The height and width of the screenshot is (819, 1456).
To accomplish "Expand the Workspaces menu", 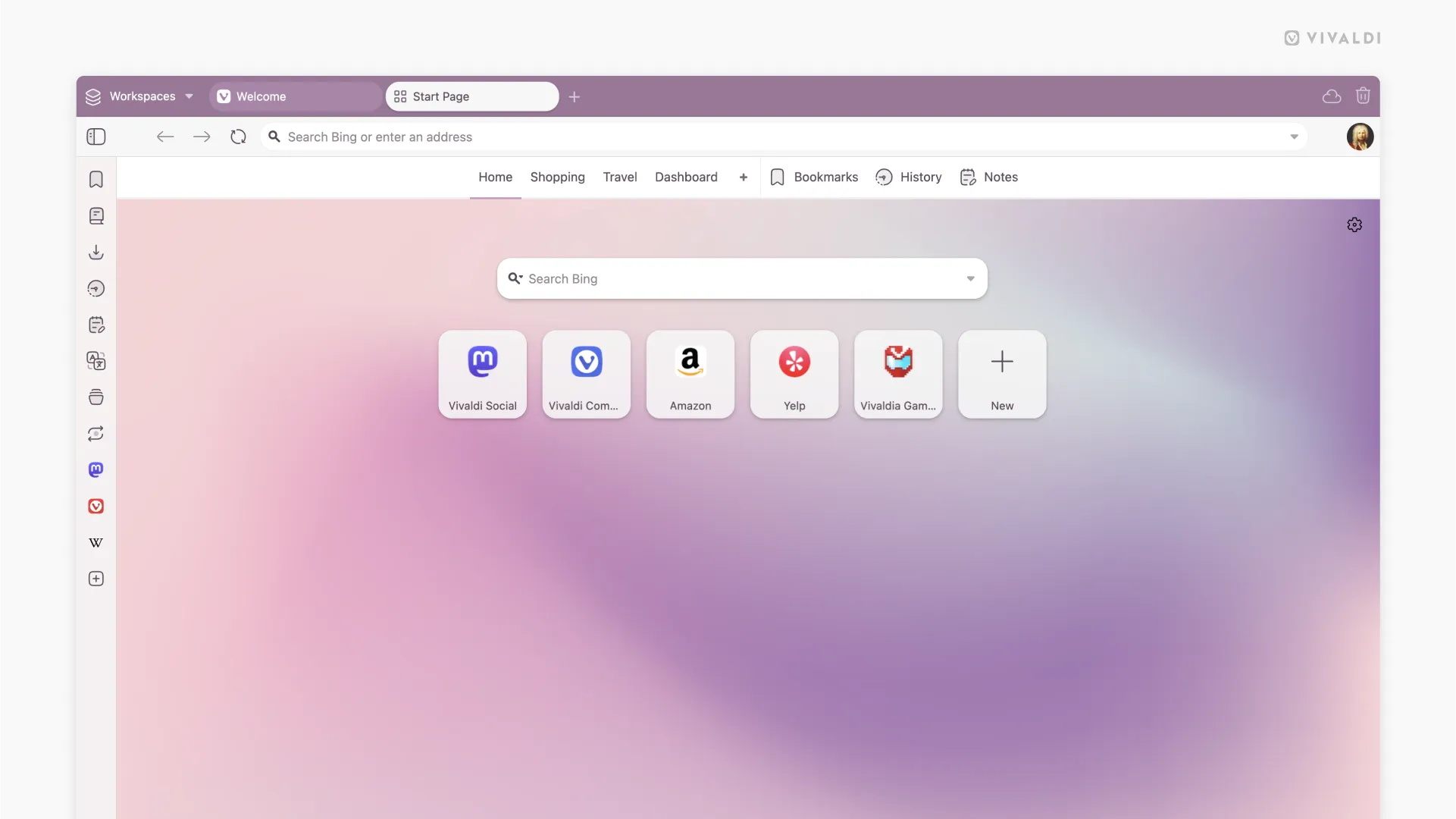I will [140, 96].
